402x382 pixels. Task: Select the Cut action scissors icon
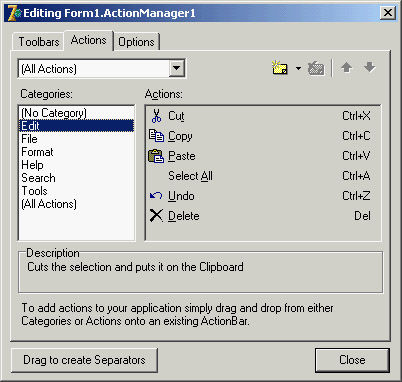(156, 116)
